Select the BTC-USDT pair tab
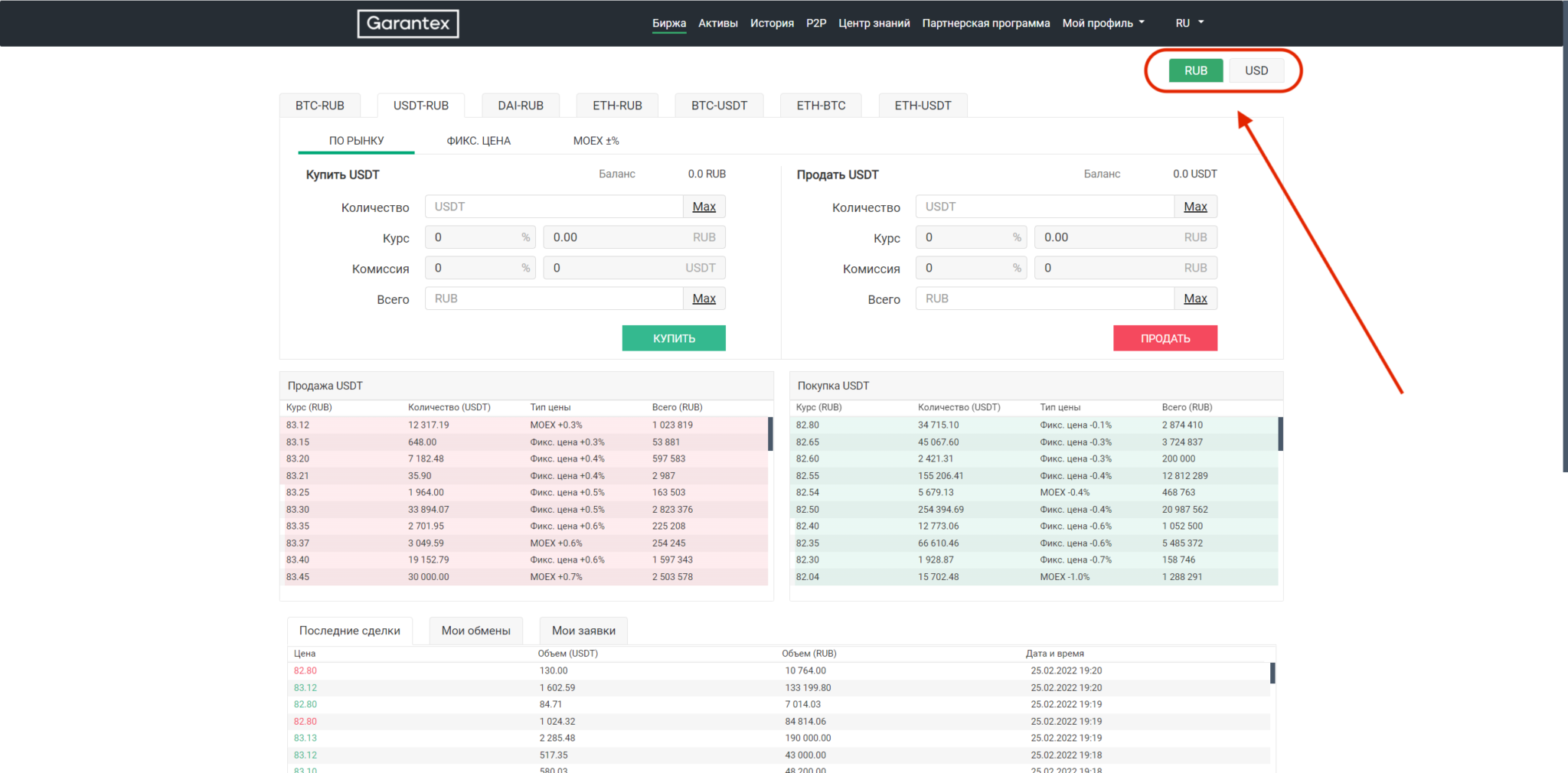 (x=719, y=106)
